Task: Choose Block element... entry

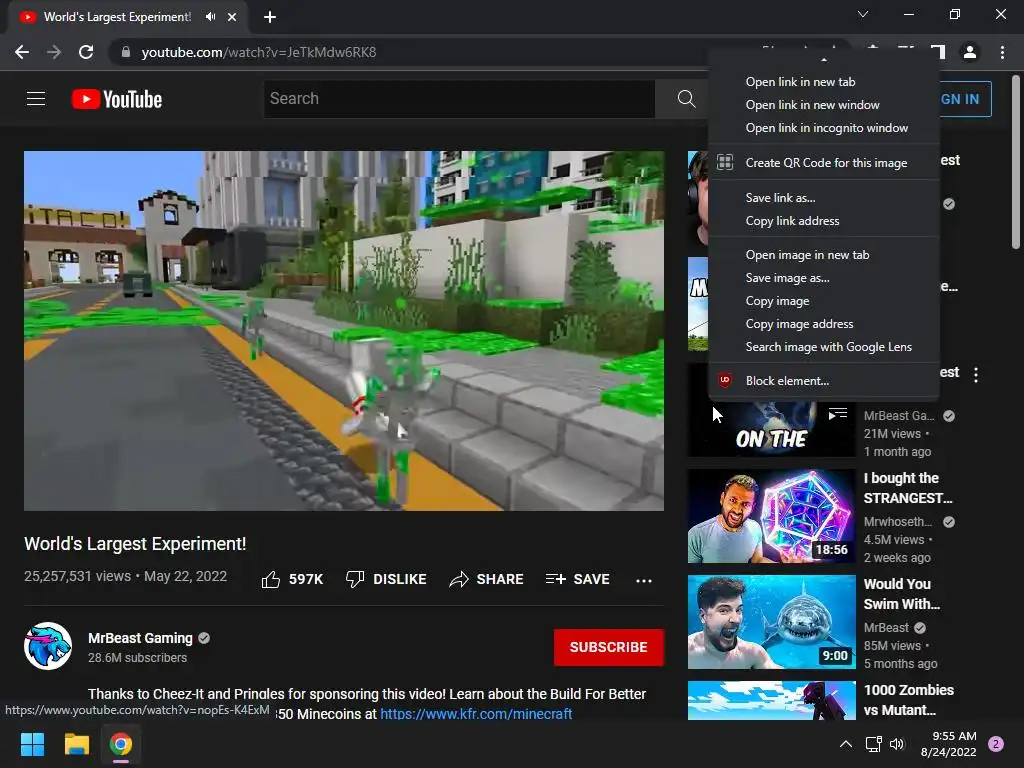Action: 824,381
